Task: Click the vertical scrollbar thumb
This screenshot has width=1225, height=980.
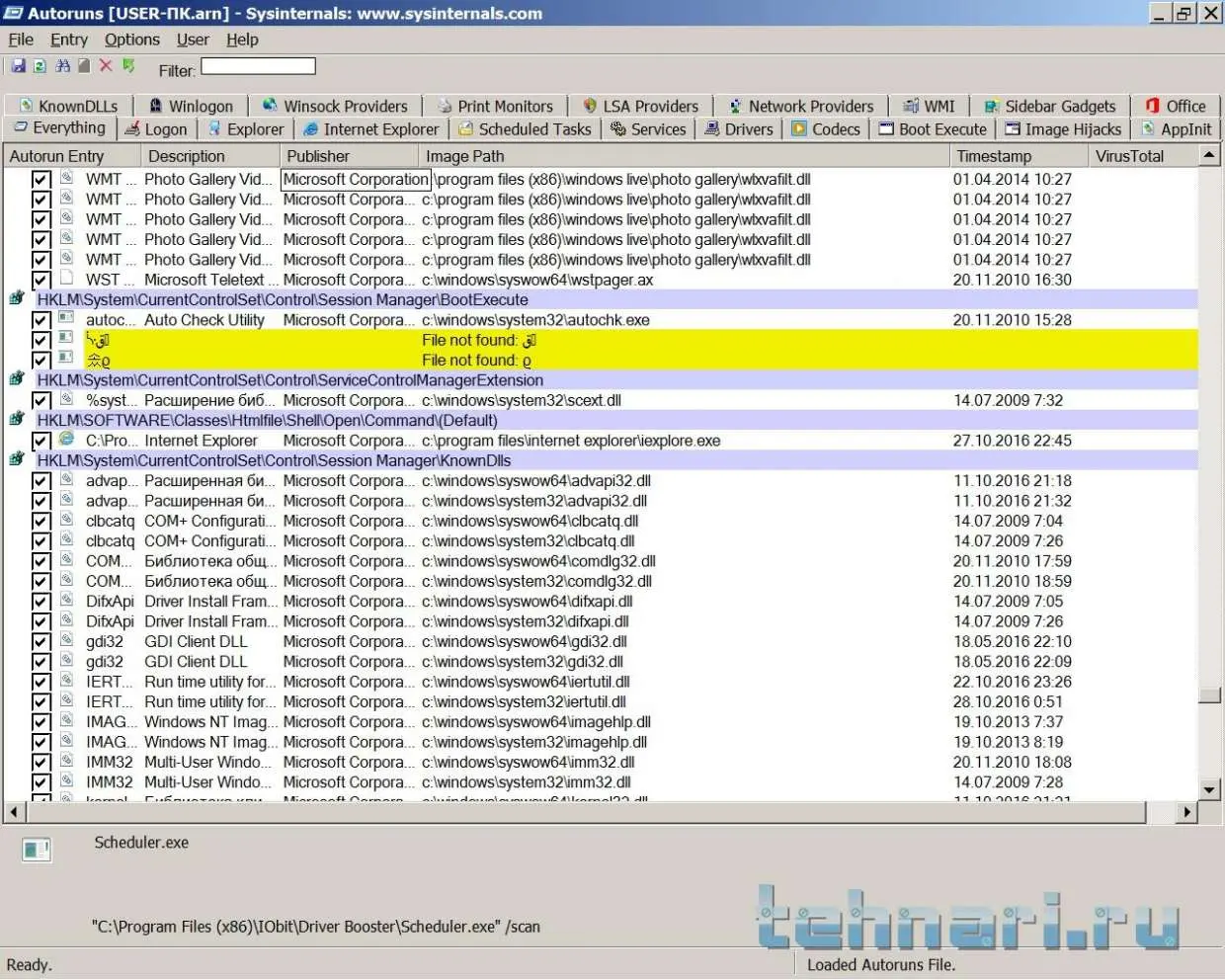Action: pyautogui.click(x=1209, y=695)
